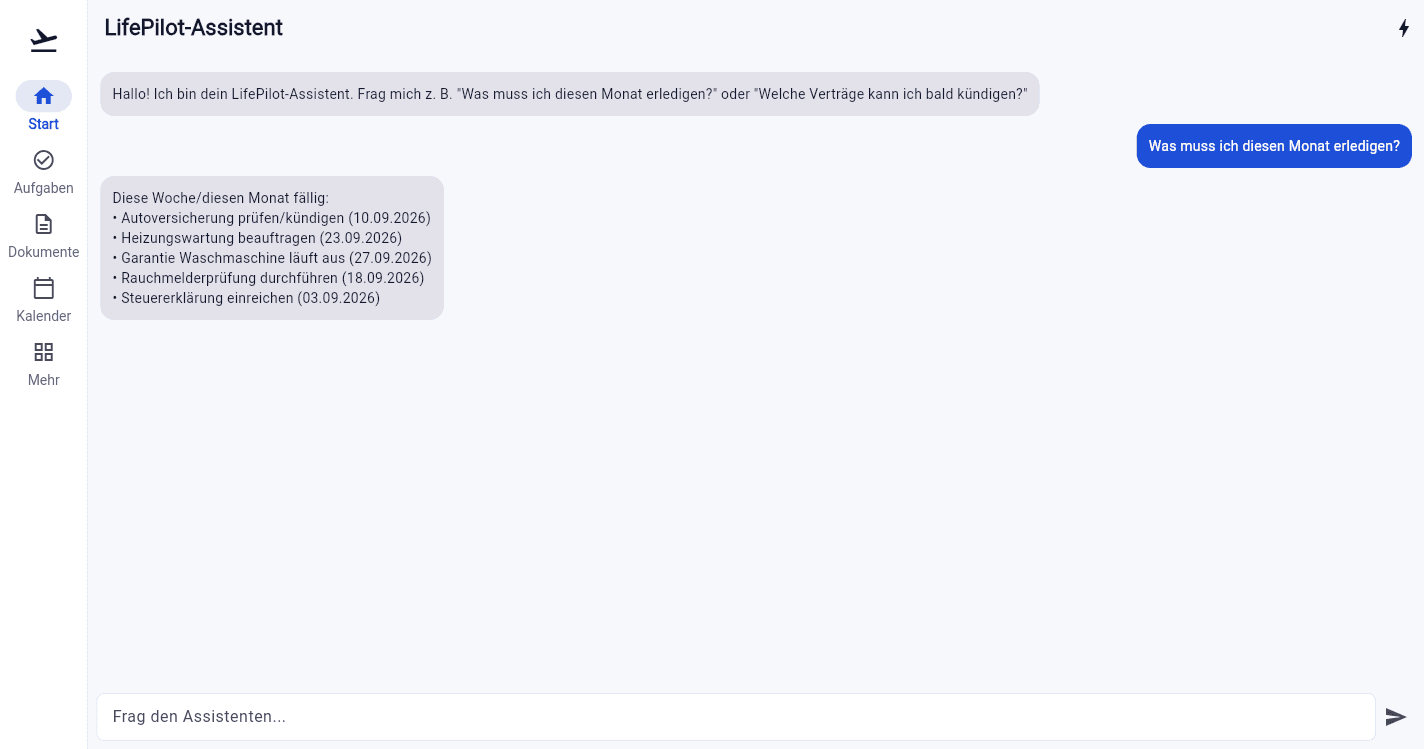
Task: Click the Garantie Waschmaschine läuft aus line
Action: pyautogui.click(x=272, y=258)
